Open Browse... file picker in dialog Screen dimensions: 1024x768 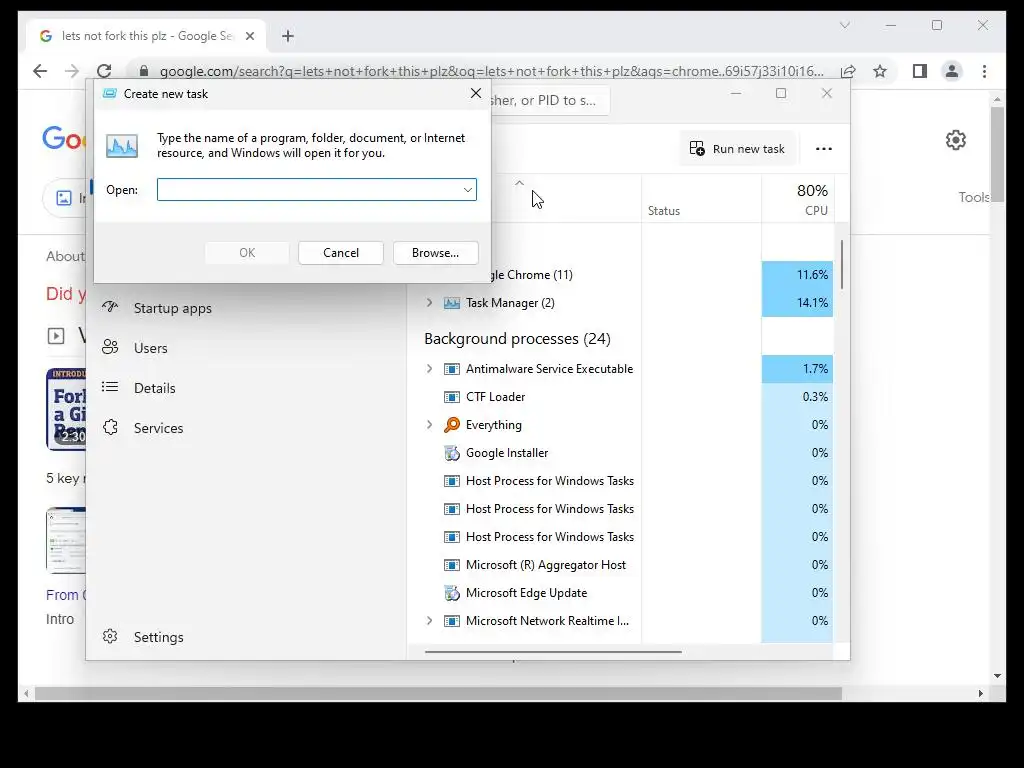[x=435, y=253]
